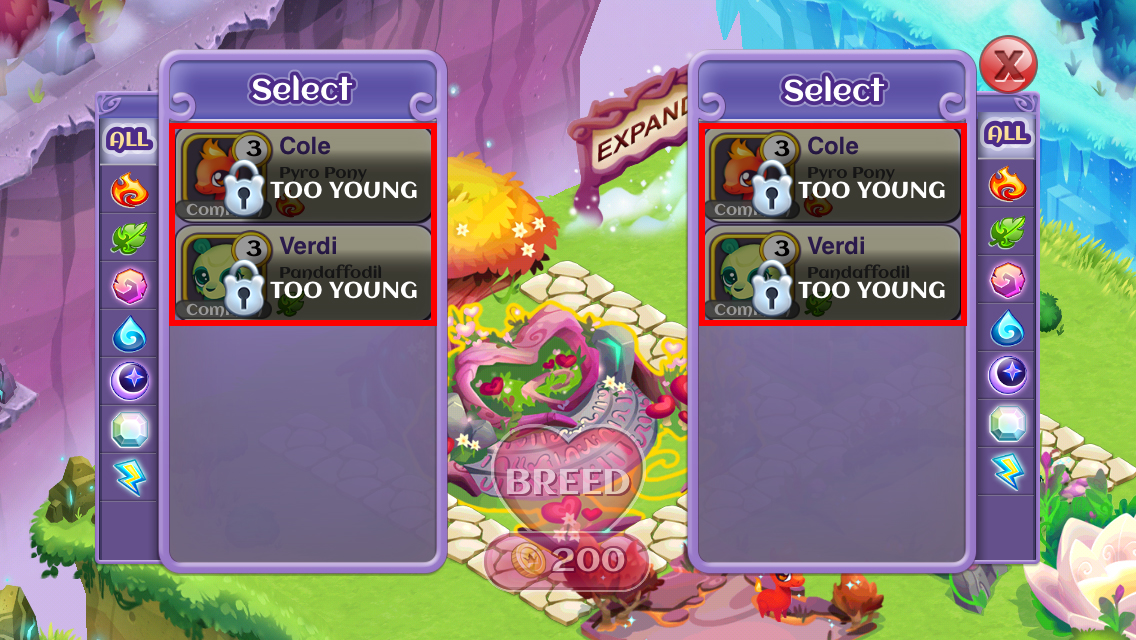Select Cole the Pyro Pony in left list

(x=304, y=175)
